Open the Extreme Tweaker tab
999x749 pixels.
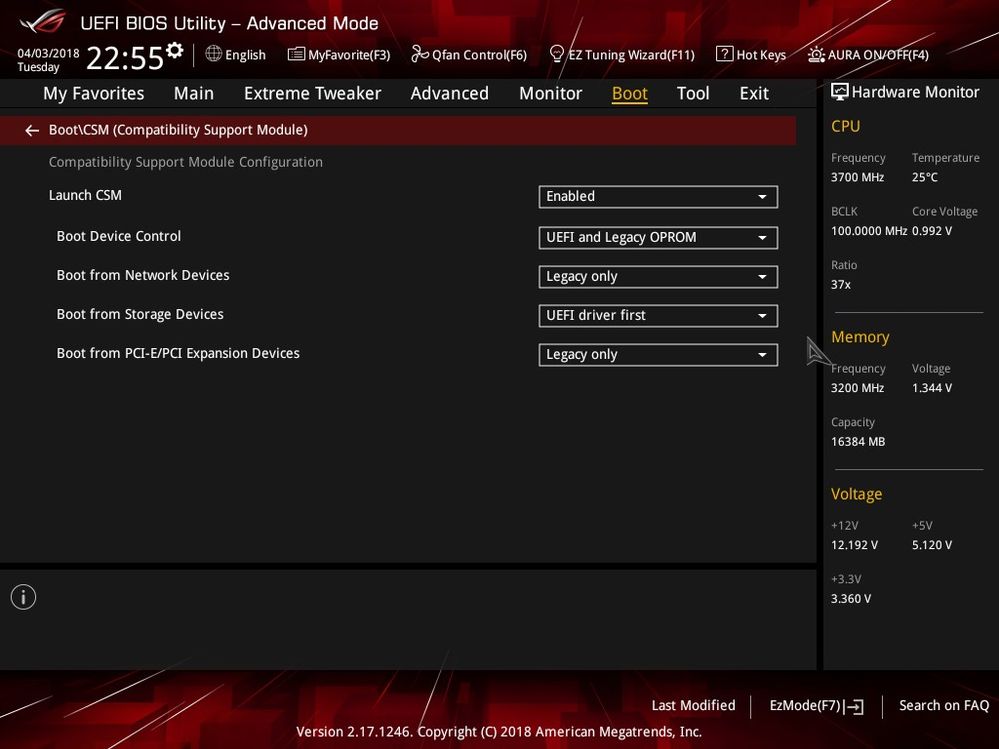312,94
